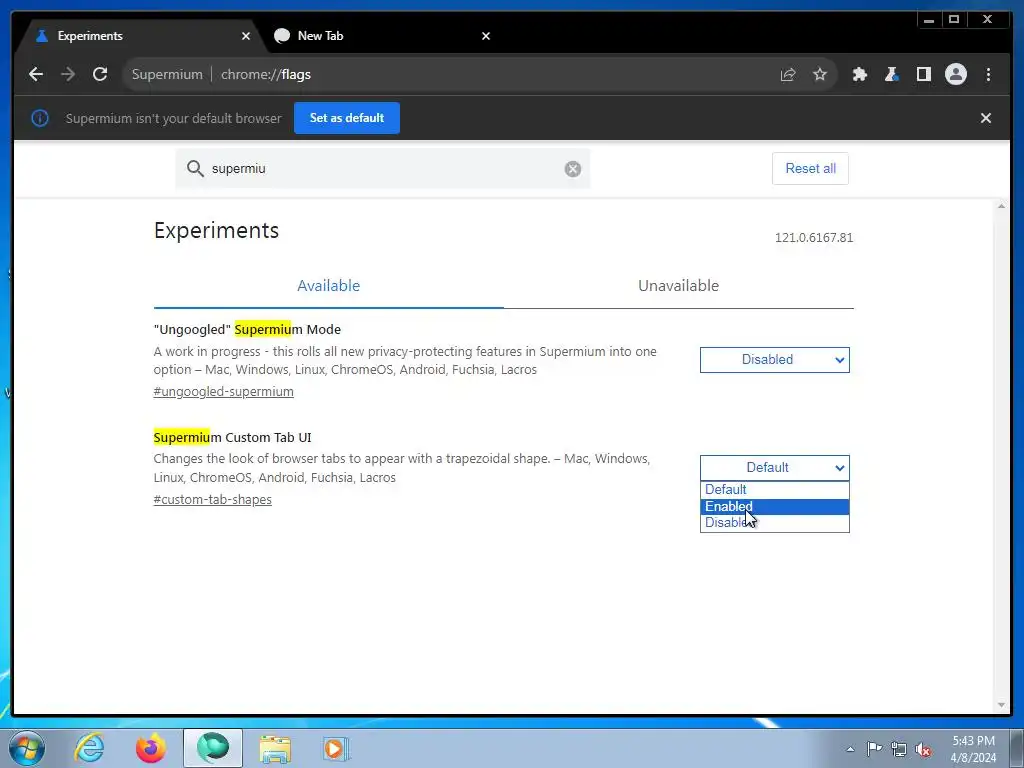Image resolution: width=1024 pixels, height=768 pixels.
Task: Open Windows Media Player from the taskbar
Action: click(337, 748)
